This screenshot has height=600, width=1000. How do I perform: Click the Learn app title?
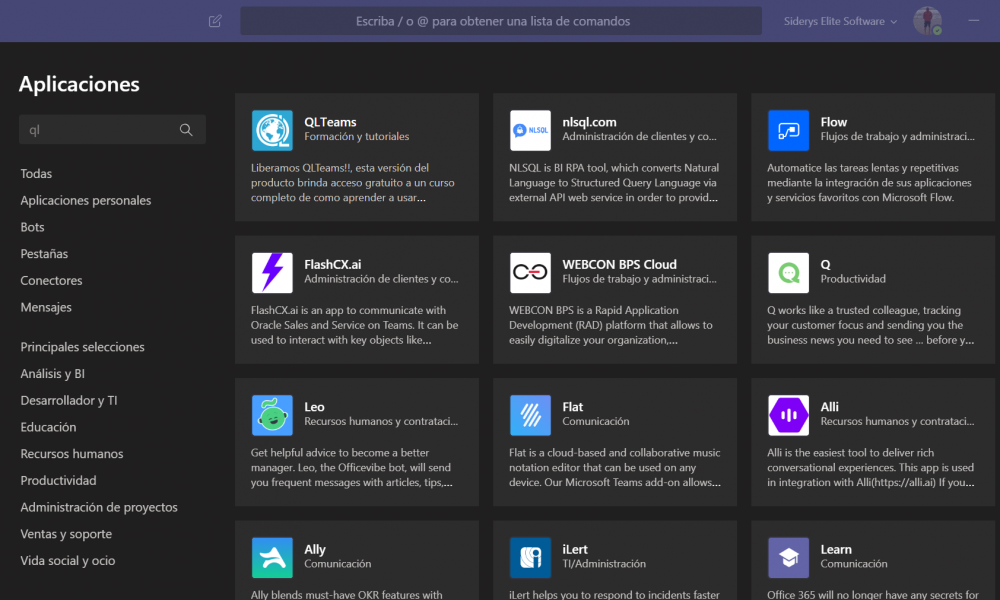[835, 549]
